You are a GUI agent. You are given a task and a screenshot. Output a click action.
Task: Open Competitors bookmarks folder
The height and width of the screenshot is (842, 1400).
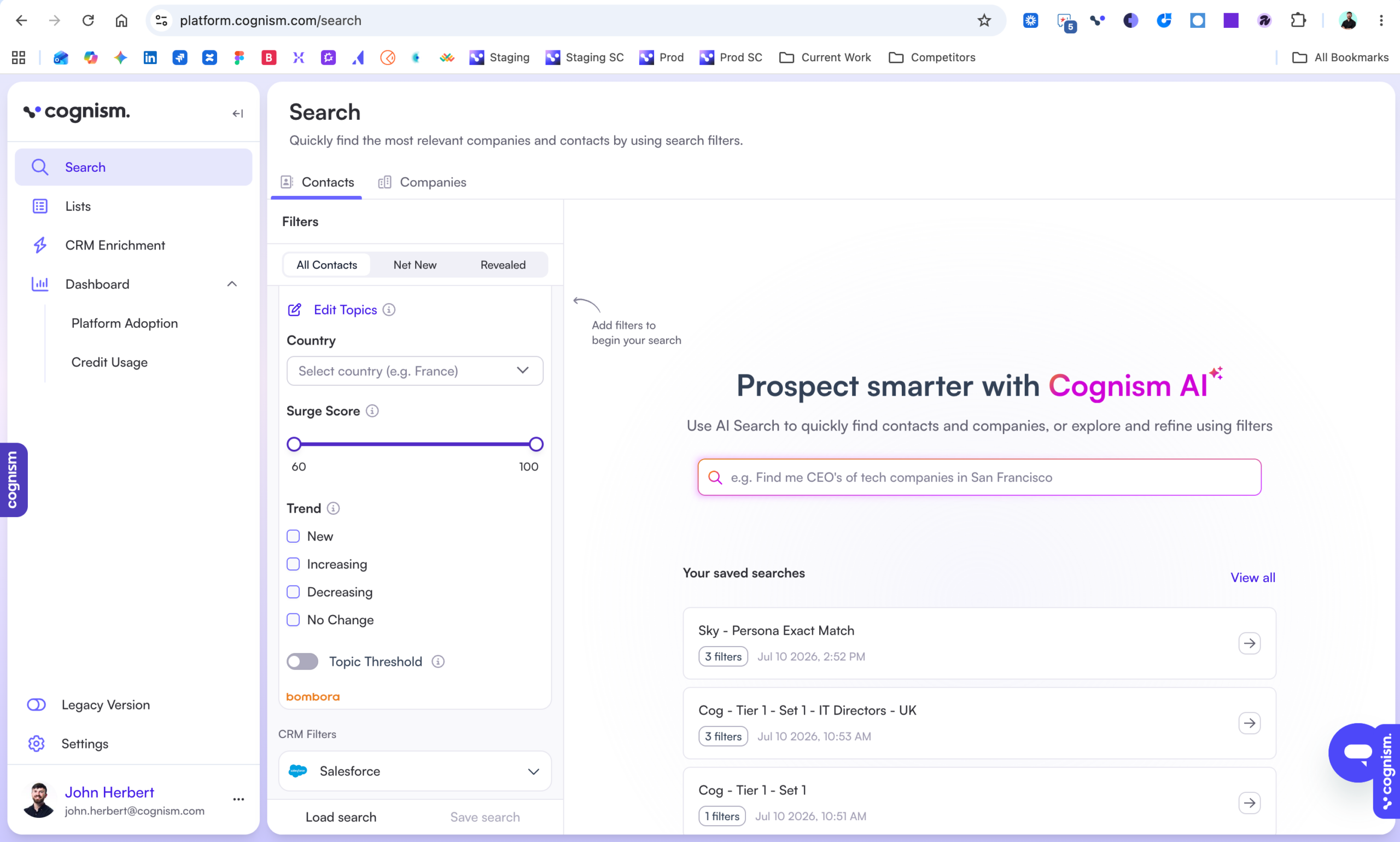coord(932,57)
